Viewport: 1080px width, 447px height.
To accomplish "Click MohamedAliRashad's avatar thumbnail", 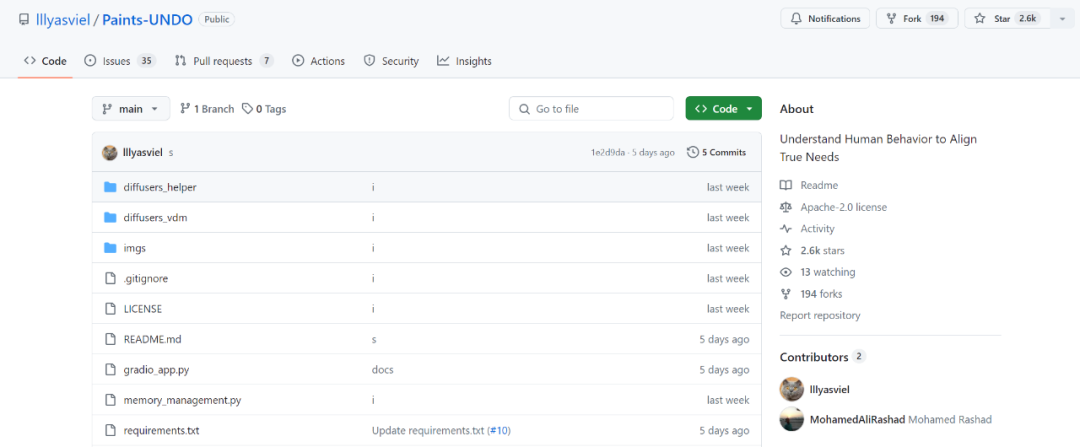I will tap(791, 419).
